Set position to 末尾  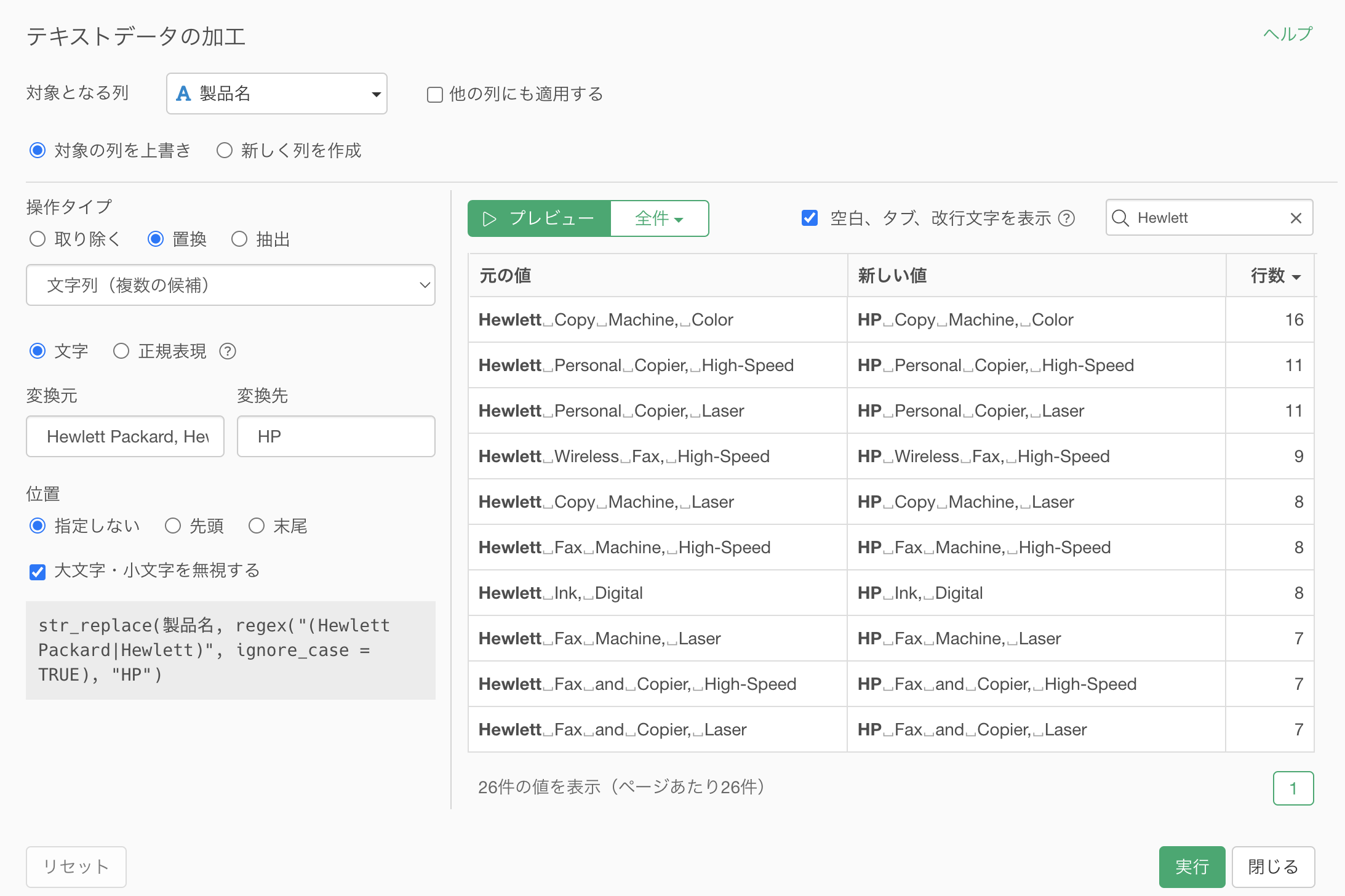coord(257,526)
